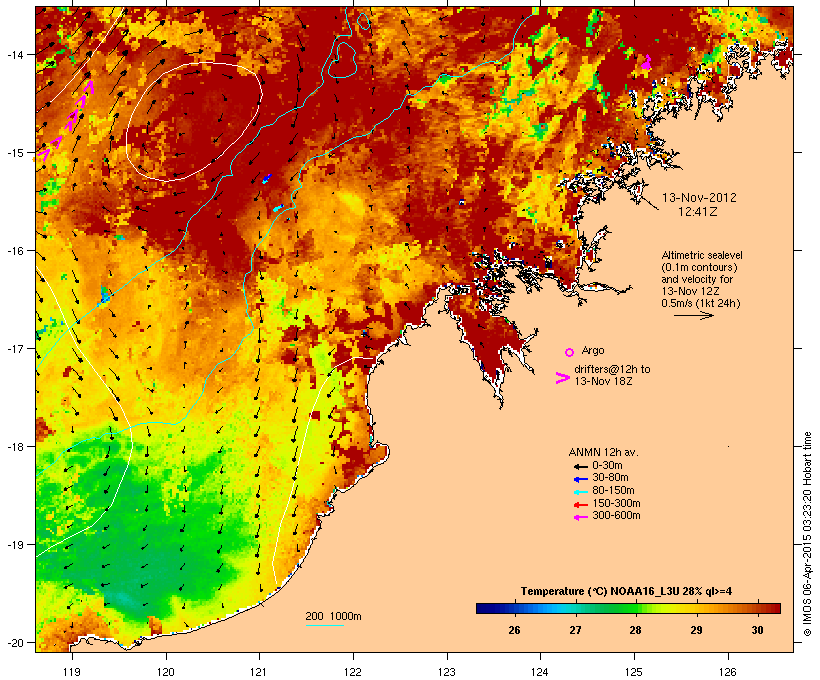Click the '-15' latitude axis label
This screenshot has width=820, height=680.
14,153
